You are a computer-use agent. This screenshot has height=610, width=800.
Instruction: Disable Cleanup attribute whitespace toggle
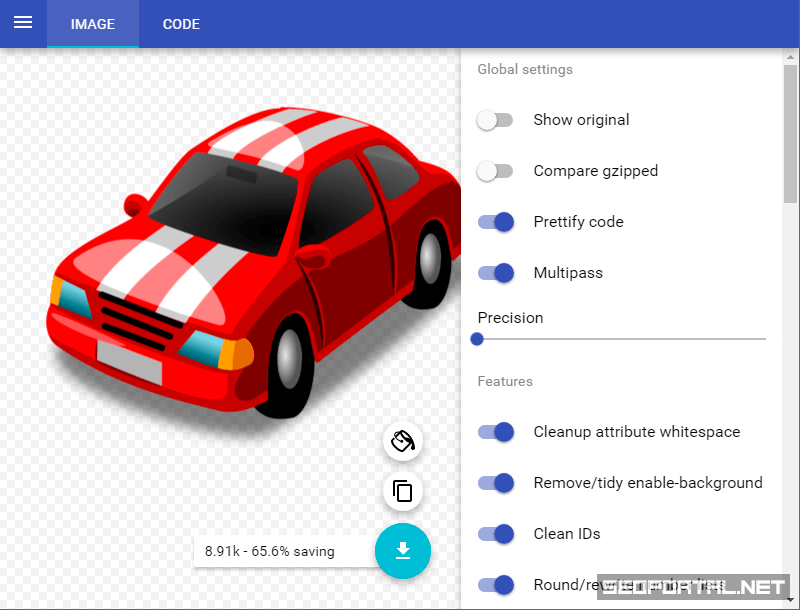[x=496, y=432]
